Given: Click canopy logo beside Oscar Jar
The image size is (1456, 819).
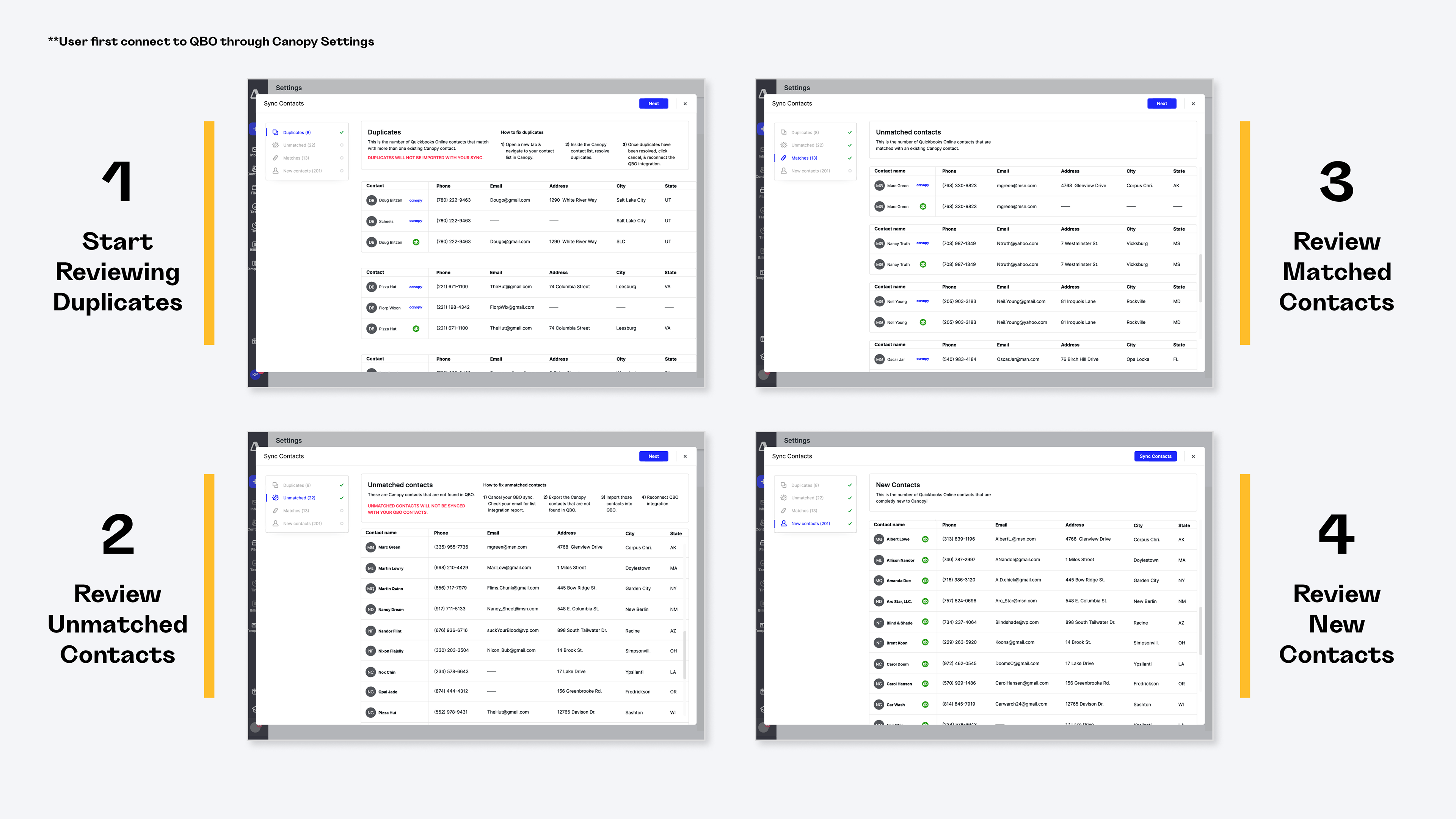Looking at the screenshot, I should coord(923,359).
